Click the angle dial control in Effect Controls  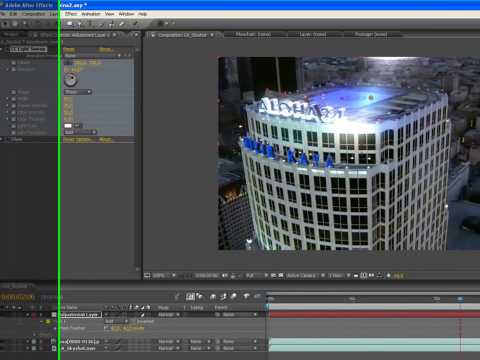point(70,80)
